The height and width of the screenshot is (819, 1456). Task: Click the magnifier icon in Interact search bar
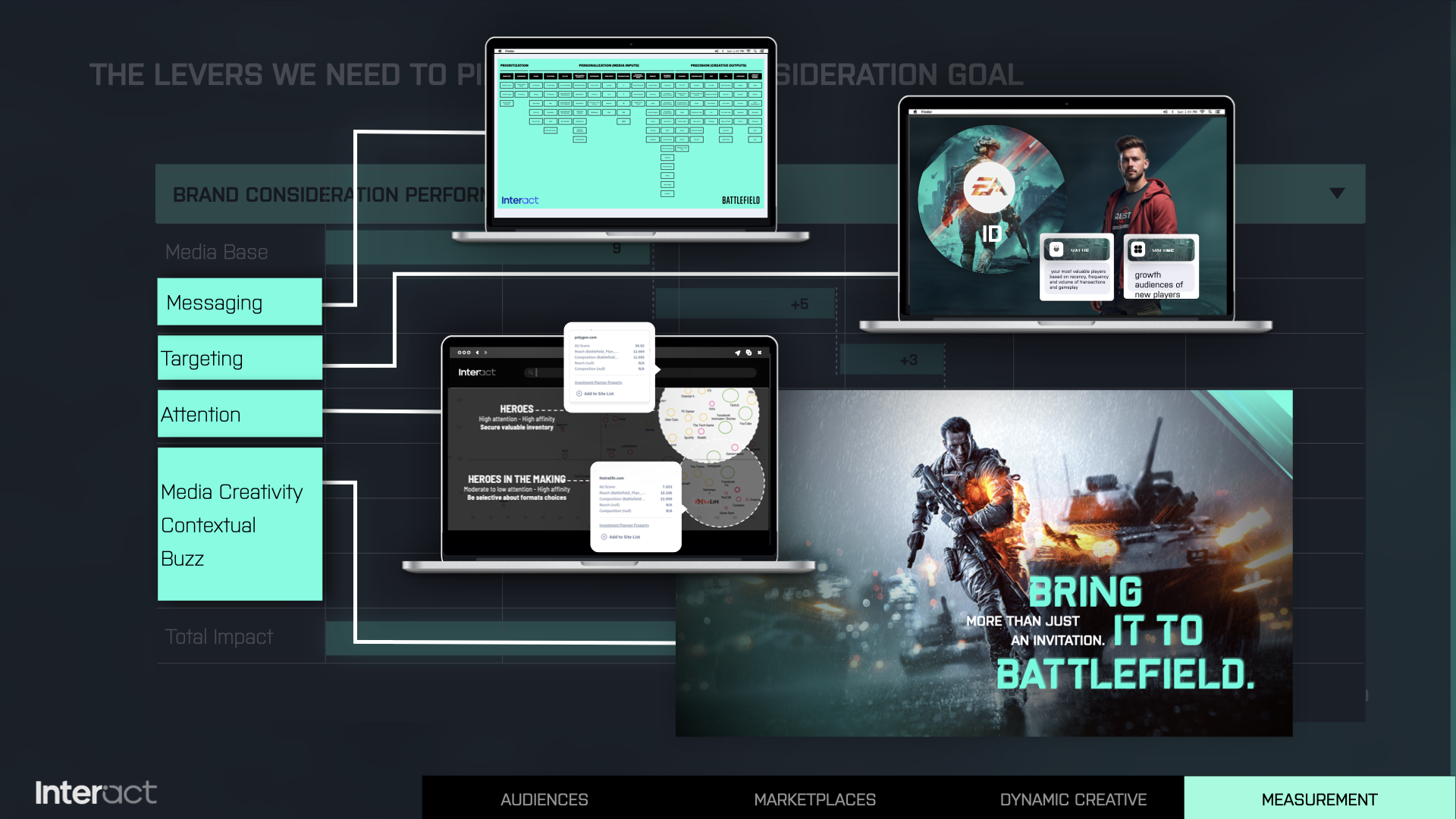(530, 372)
